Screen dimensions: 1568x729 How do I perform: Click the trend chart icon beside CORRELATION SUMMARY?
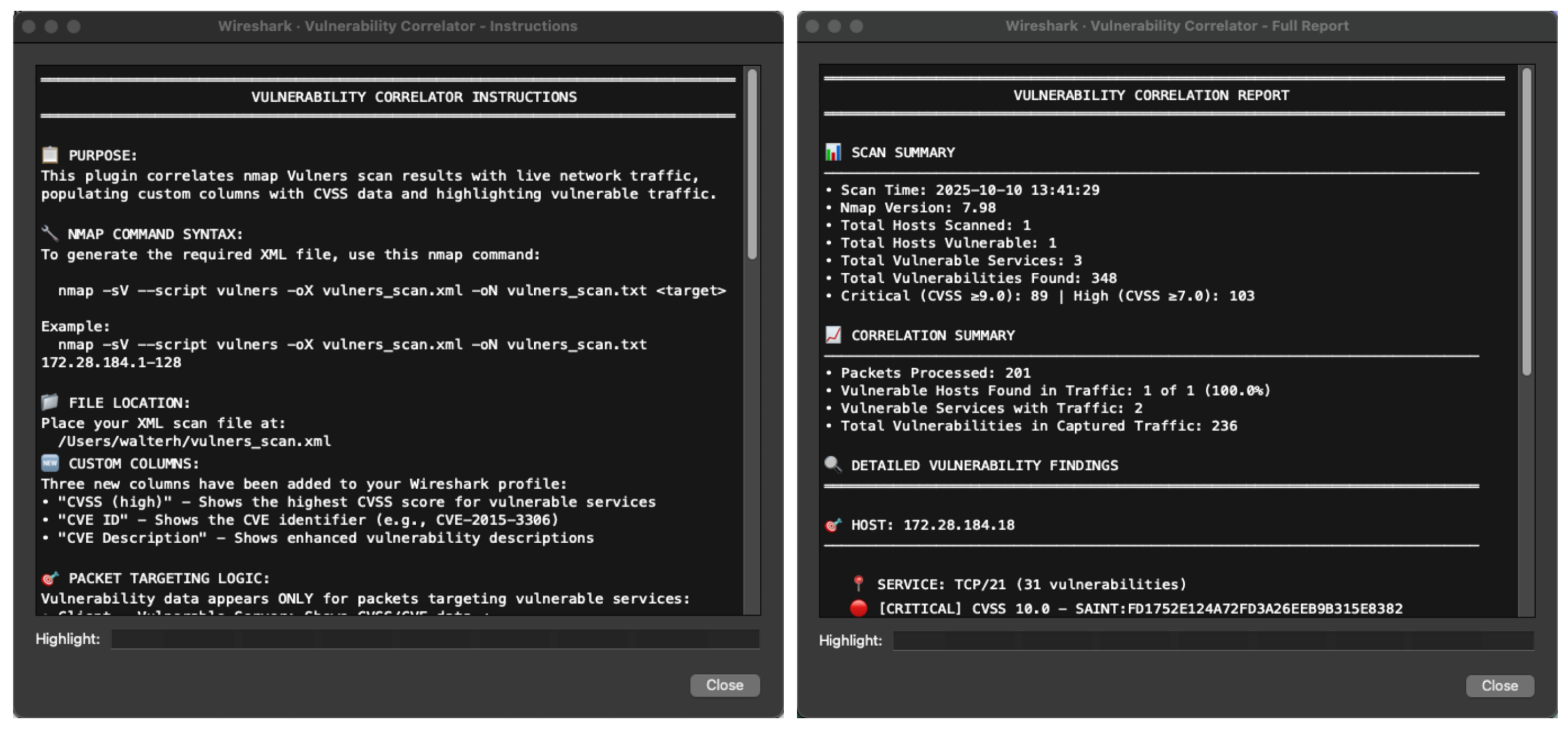click(x=833, y=335)
